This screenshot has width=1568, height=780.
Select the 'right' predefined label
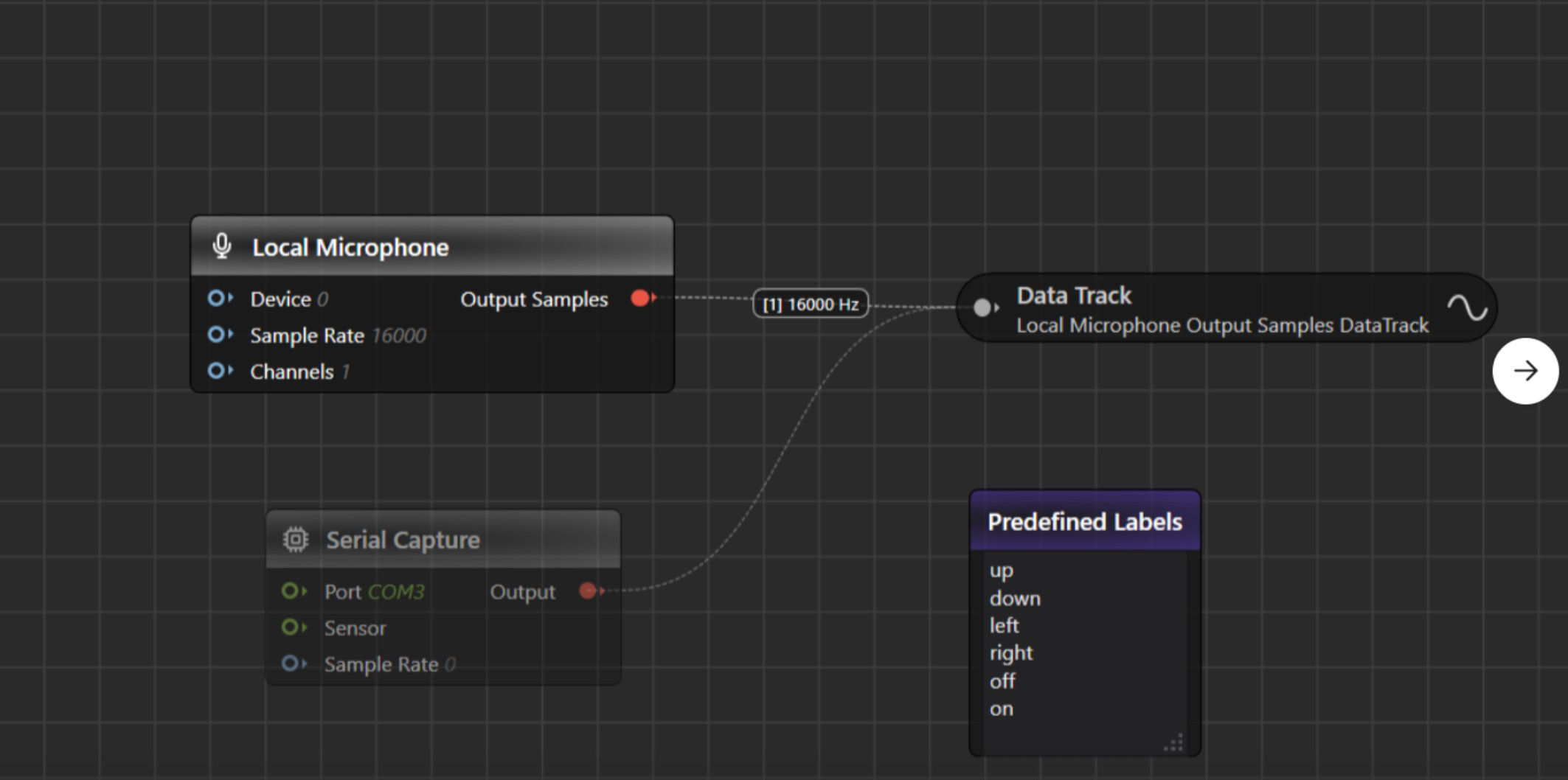[1011, 653]
